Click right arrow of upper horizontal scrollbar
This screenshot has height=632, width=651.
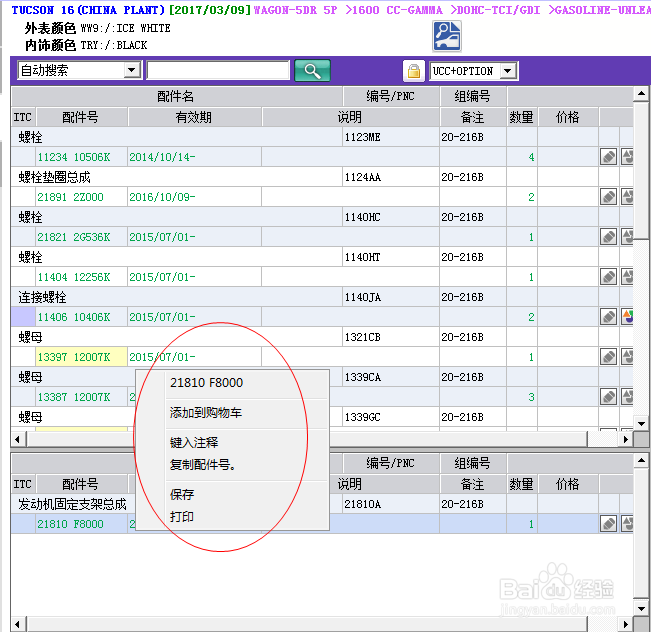click(626, 439)
